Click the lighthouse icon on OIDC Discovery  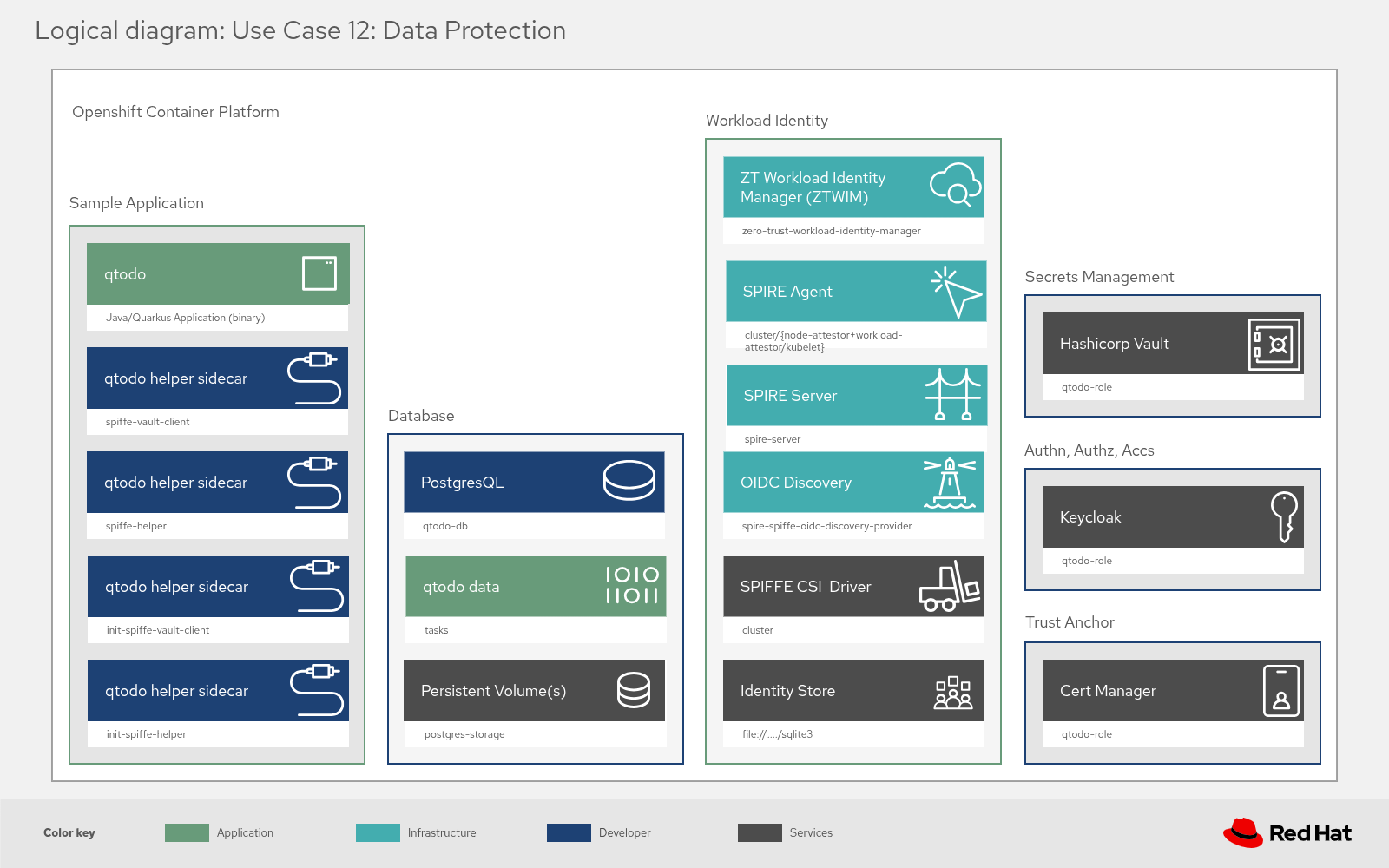click(x=949, y=482)
